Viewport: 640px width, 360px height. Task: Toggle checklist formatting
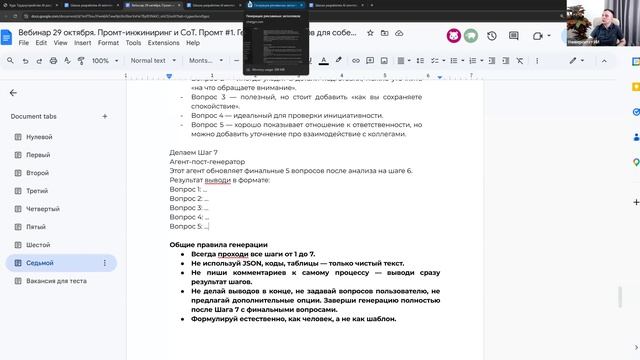click(x=435, y=61)
